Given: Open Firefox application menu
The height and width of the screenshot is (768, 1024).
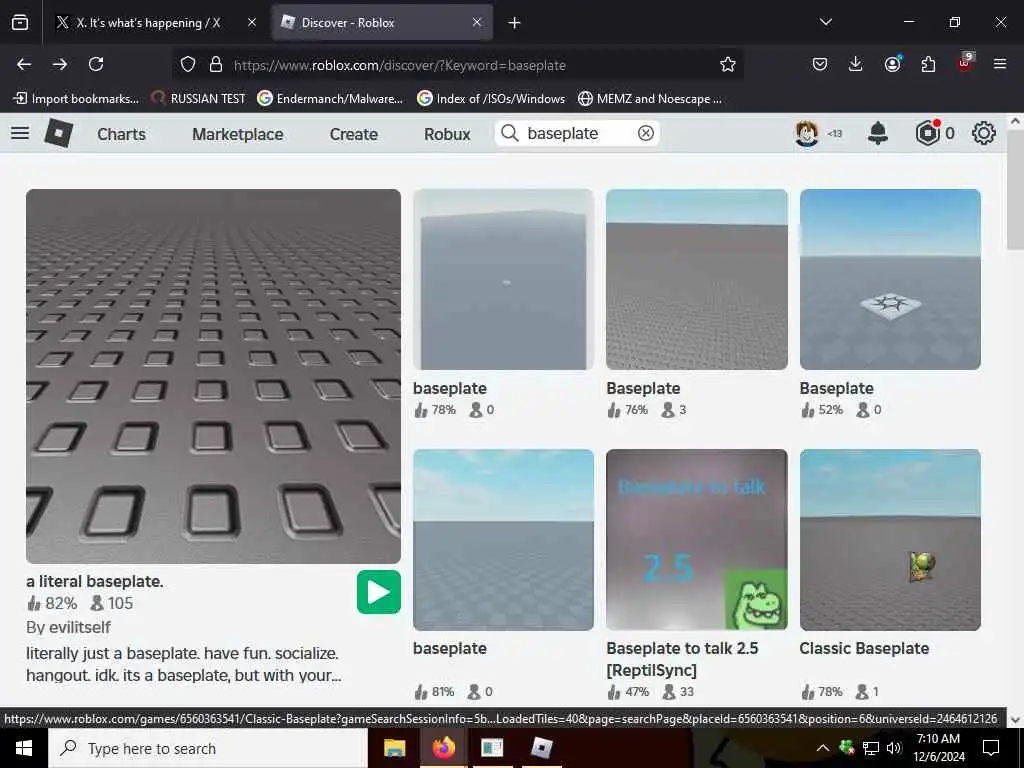Looking at the screenshot, I should click(1000, 64).
